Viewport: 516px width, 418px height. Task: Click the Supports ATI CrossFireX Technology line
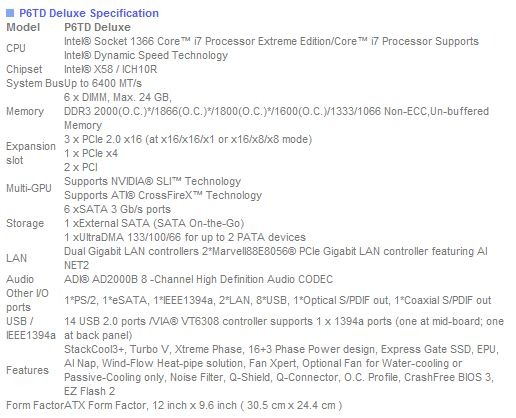point(163,195)
